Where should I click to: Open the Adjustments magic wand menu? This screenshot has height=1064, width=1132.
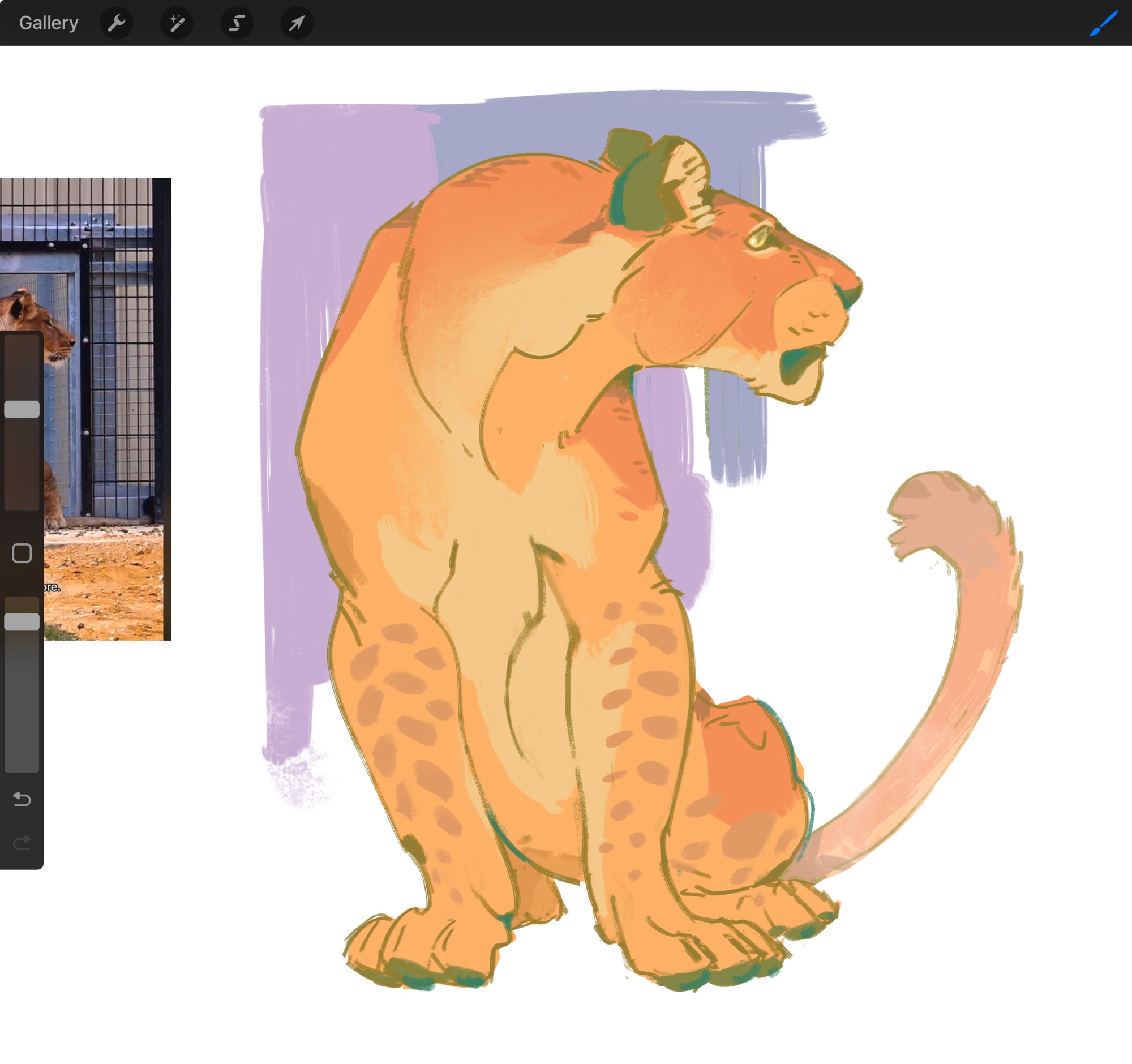[177, 23]
